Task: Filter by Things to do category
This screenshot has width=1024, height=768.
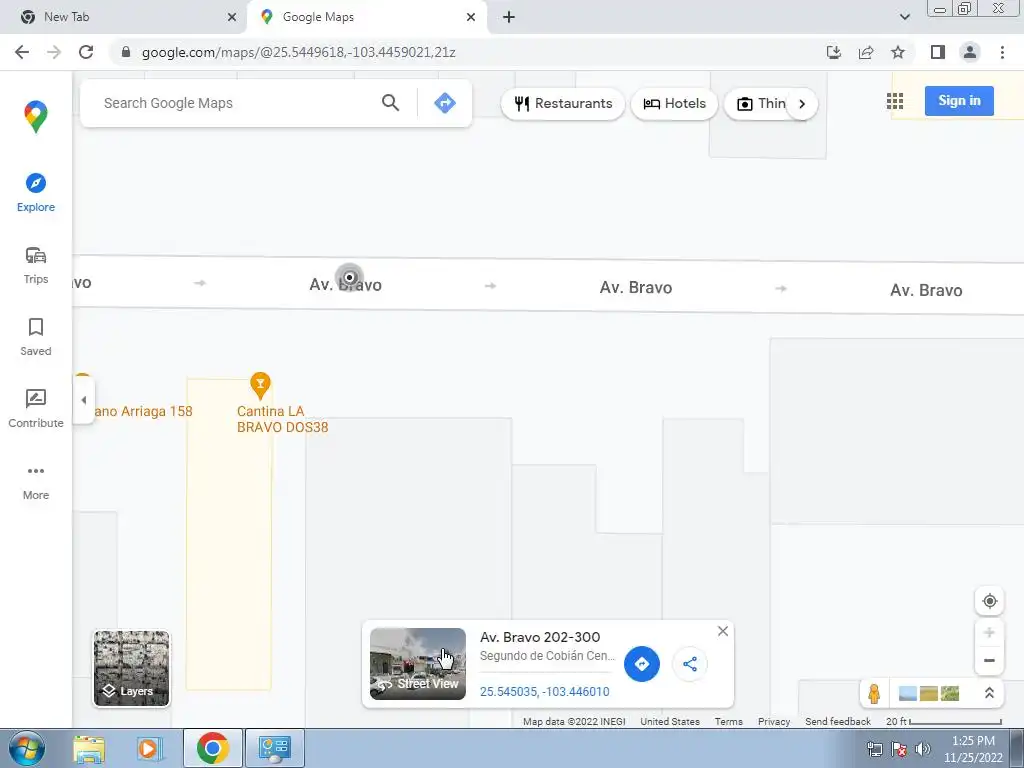Action: pos(761,103)
